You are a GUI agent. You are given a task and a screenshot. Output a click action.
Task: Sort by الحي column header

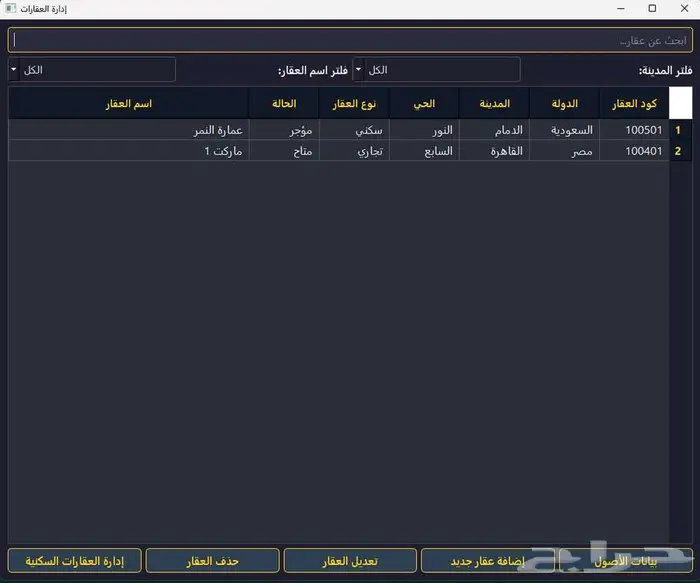pyautogui.click(x=424, y=104)
